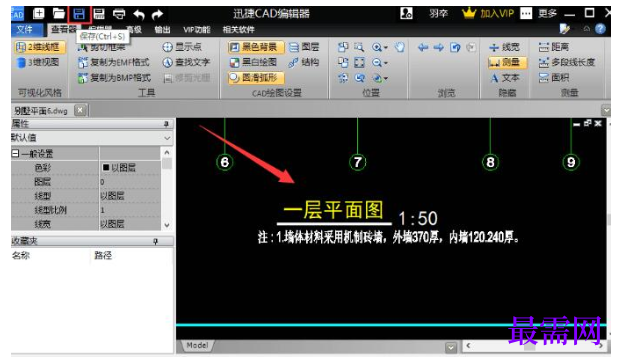The image size is (620, 362).
Task: Switch to the 输出 tab
Action: click(162, 29)
